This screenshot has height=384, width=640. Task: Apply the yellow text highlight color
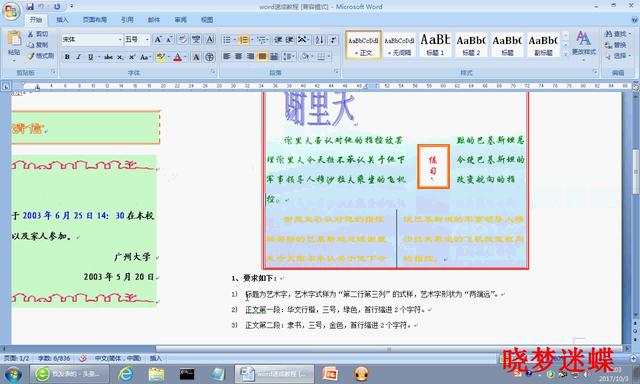(x=160, y=57)
